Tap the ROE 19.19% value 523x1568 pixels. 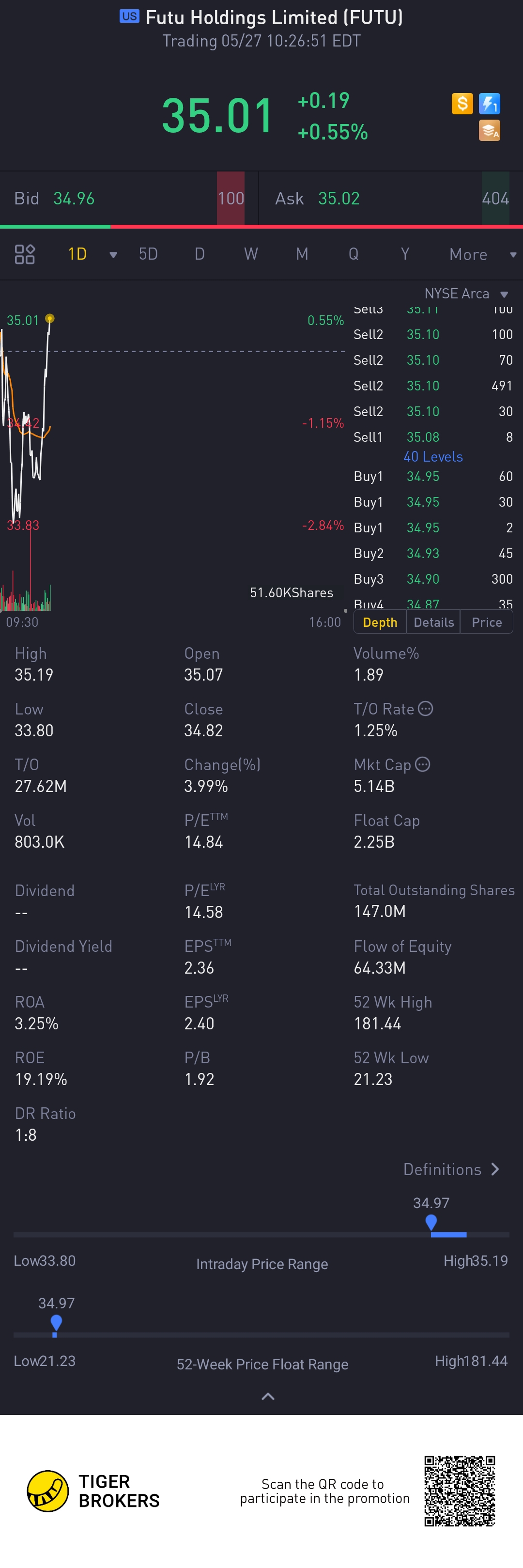(x=41, y=1079)
